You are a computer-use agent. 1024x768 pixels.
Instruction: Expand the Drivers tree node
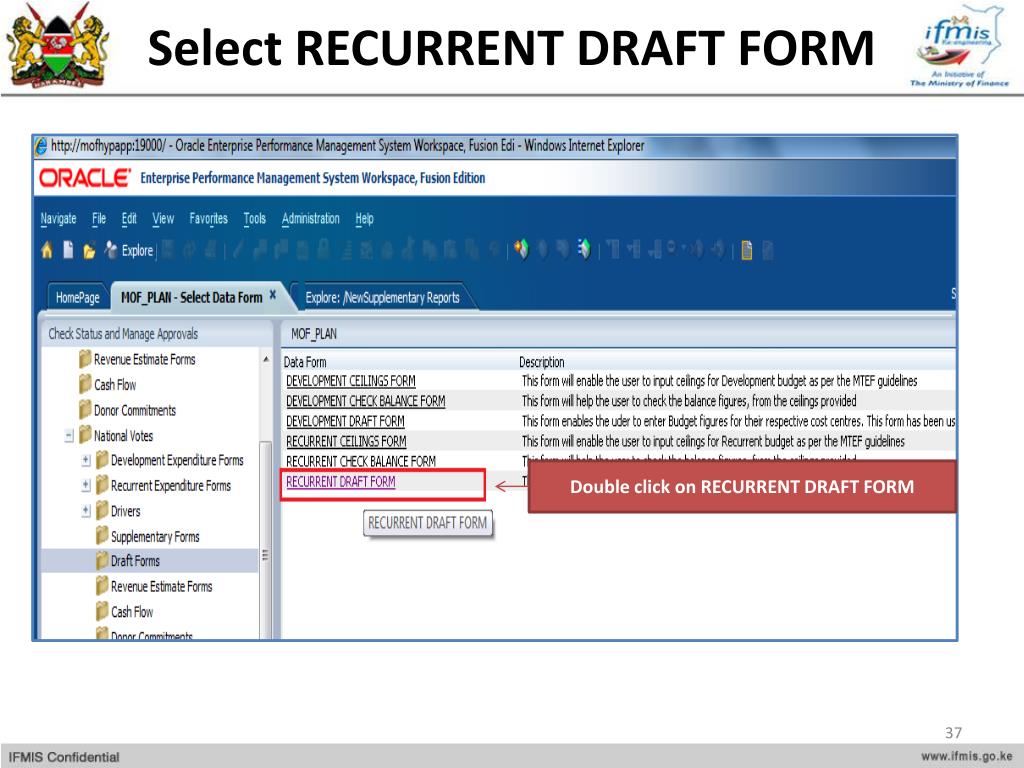tap(86, 511)
